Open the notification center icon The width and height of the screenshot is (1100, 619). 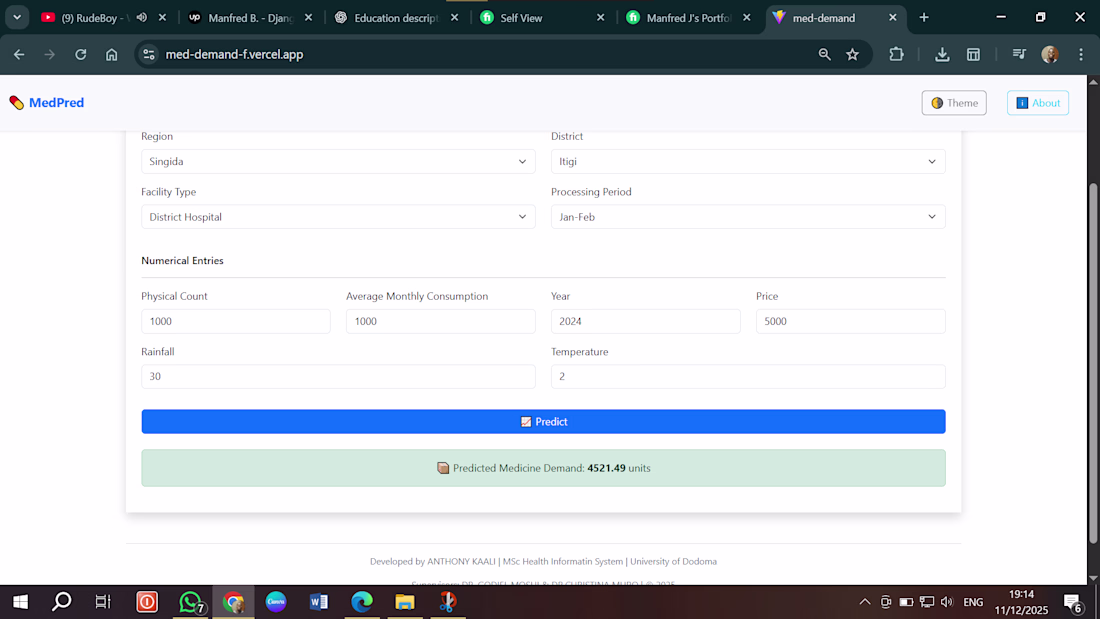click(1073, 602)
